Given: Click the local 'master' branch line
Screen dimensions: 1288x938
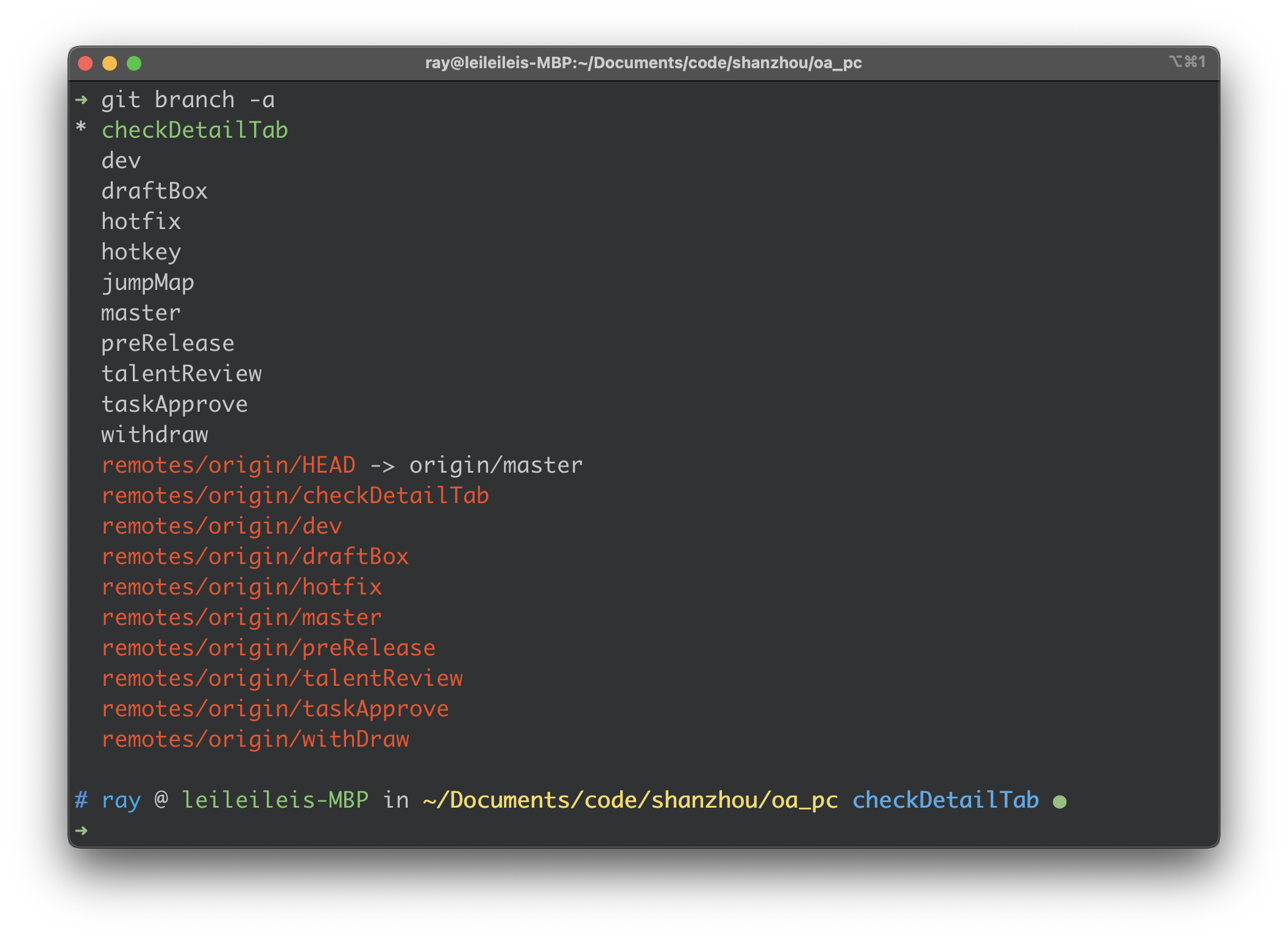Looking at the screenshot, I should tap(141, 313).
